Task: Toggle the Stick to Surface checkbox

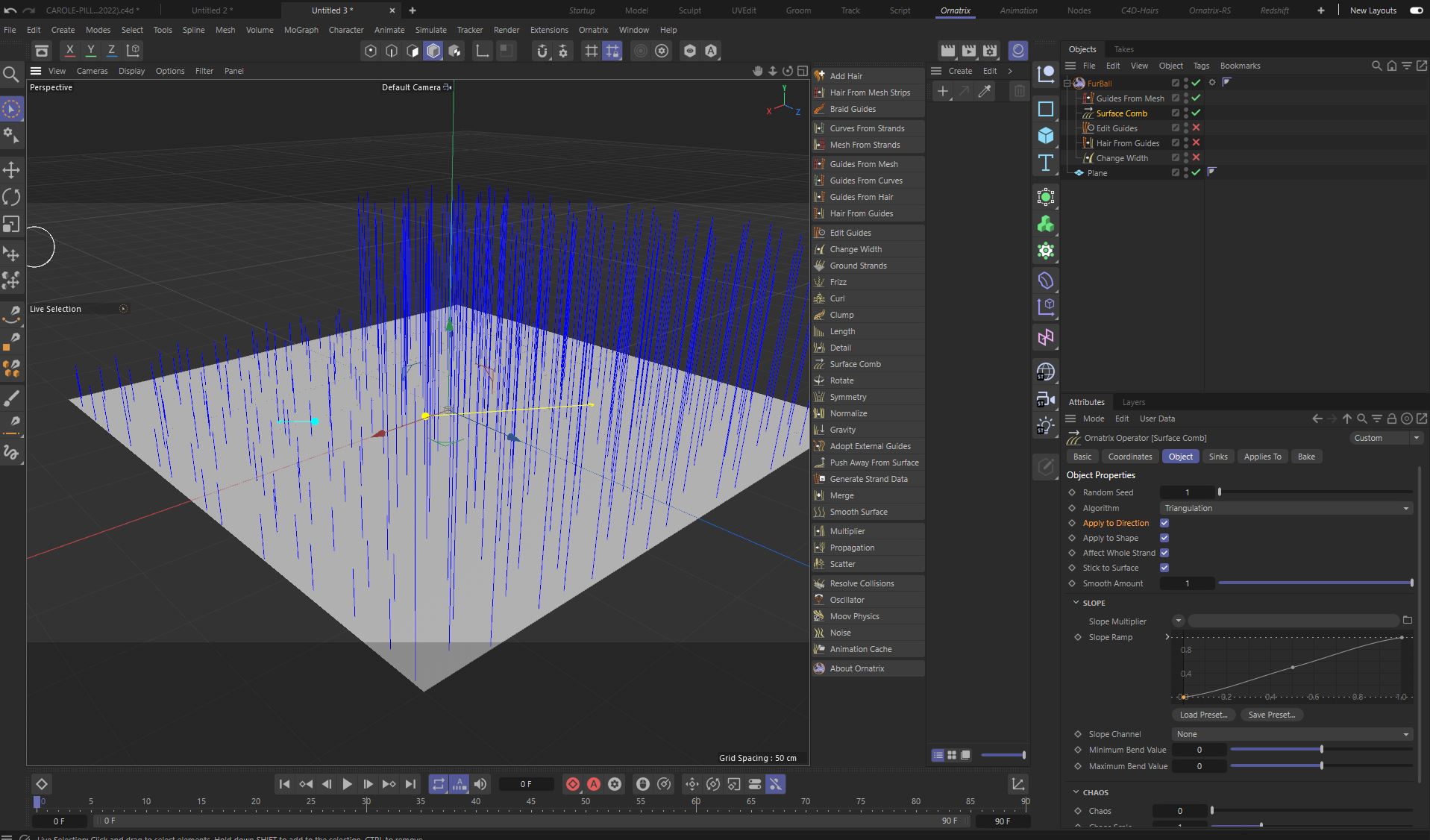Action: click(x=1164, y=568)
